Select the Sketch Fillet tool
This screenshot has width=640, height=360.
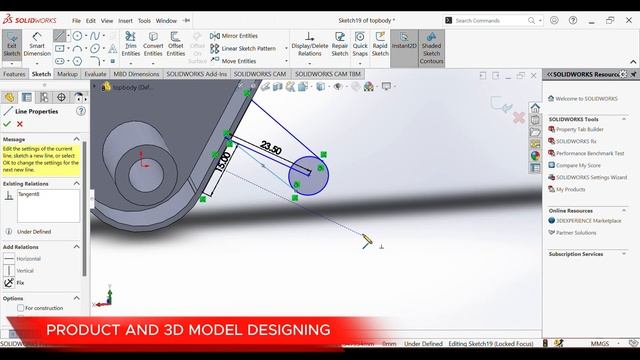click(95, 61)
